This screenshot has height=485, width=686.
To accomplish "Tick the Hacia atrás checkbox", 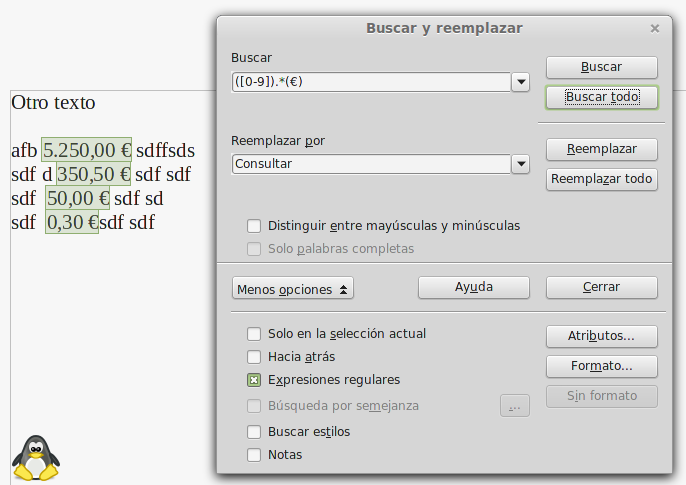I will pos(254,357).
